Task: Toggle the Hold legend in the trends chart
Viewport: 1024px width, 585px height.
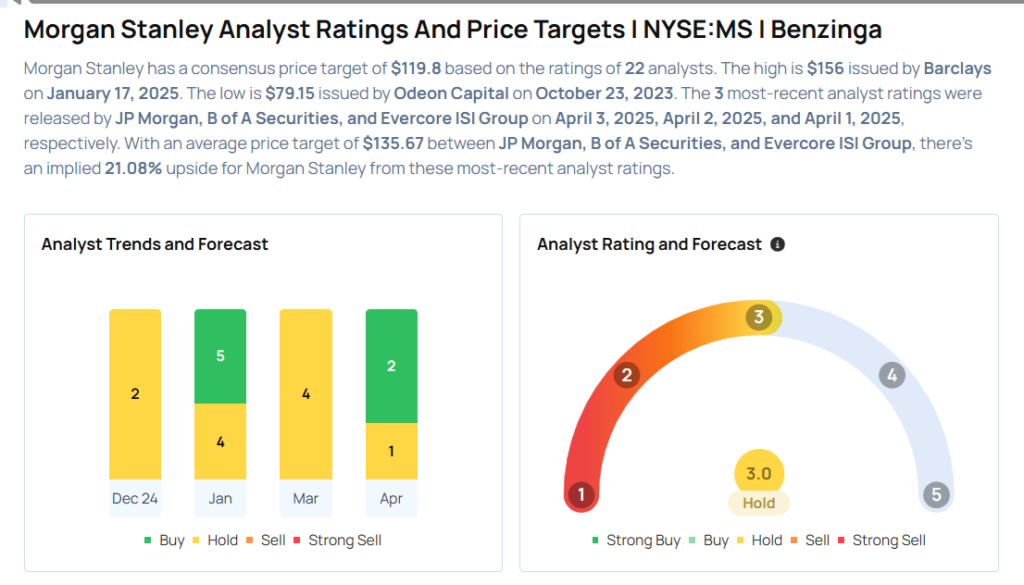Action: [x=214, y=540]
